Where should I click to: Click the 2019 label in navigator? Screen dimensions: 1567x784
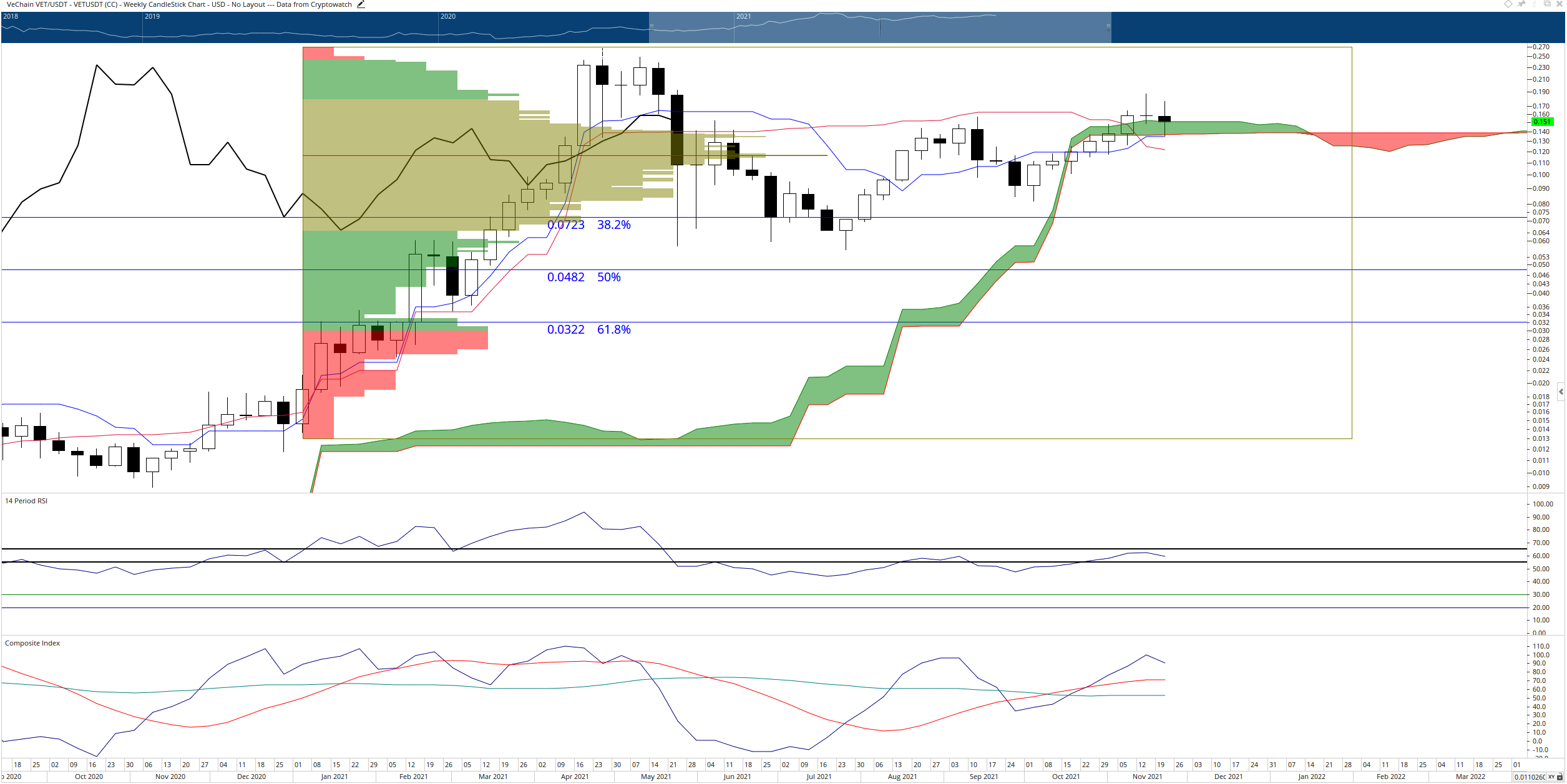tap(152, 16)
